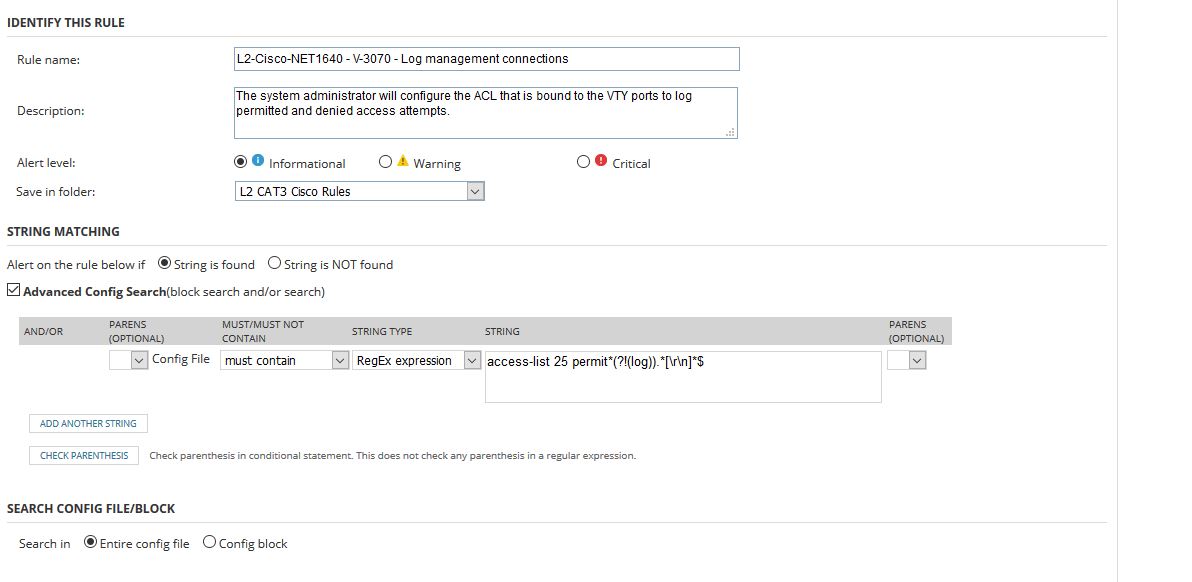Click the yellow Warning triangle icon

pyautogui.click(x=403, y=161)
